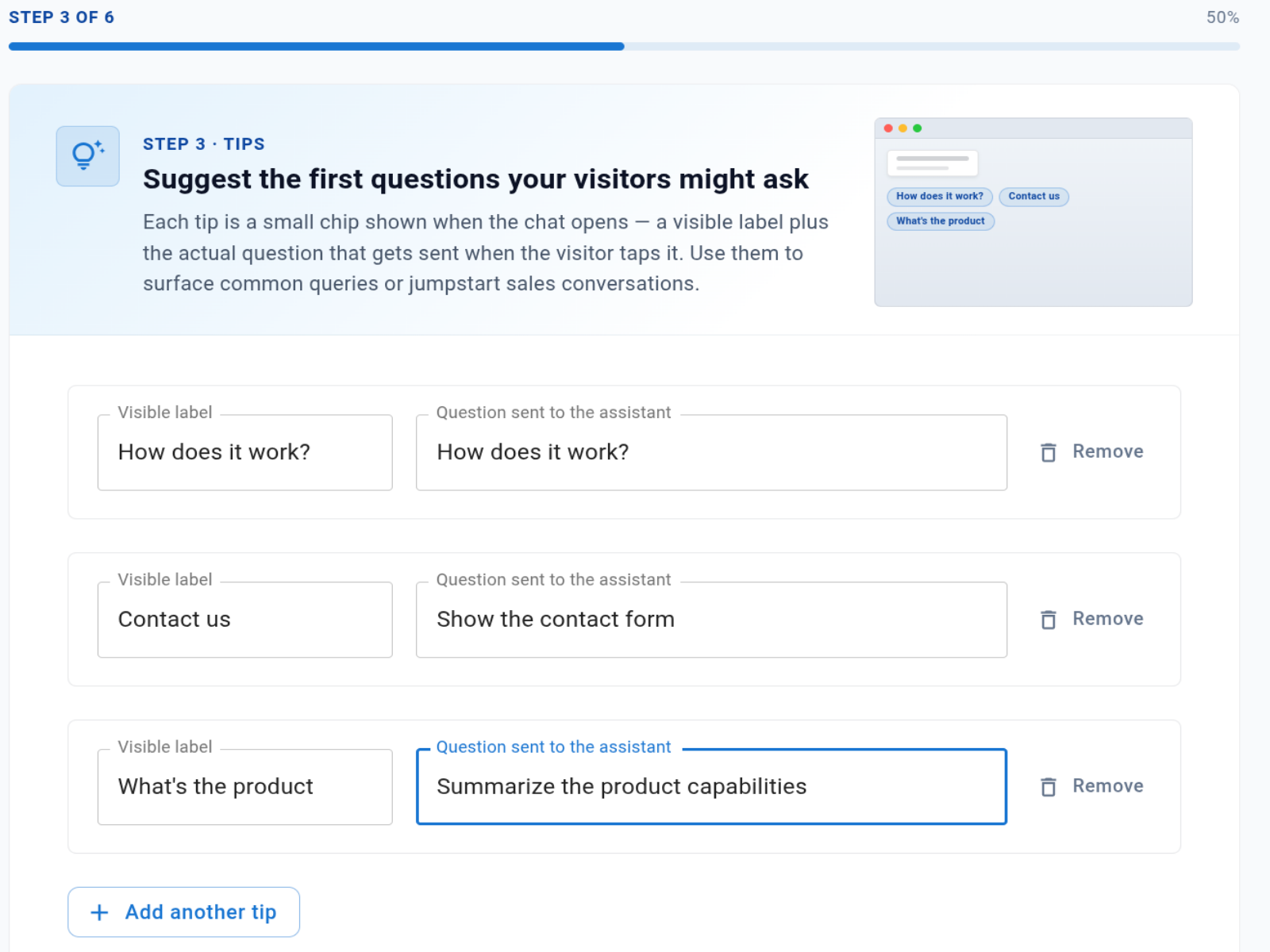The image size is (1270, 952).
Task: Click yellow dot in preview window
Action: (902, 129)
